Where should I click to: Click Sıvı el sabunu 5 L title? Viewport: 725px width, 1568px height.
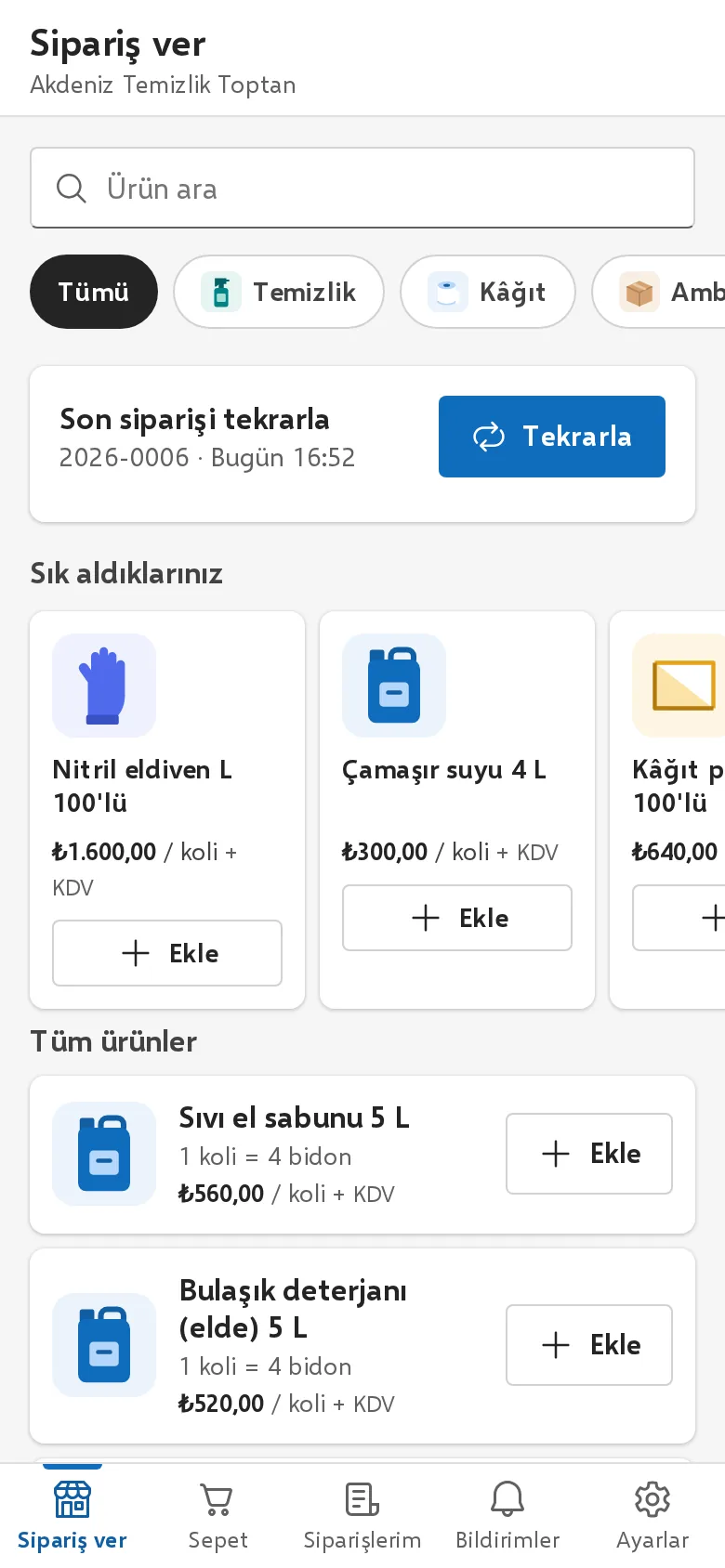(x=294, y=1117)
